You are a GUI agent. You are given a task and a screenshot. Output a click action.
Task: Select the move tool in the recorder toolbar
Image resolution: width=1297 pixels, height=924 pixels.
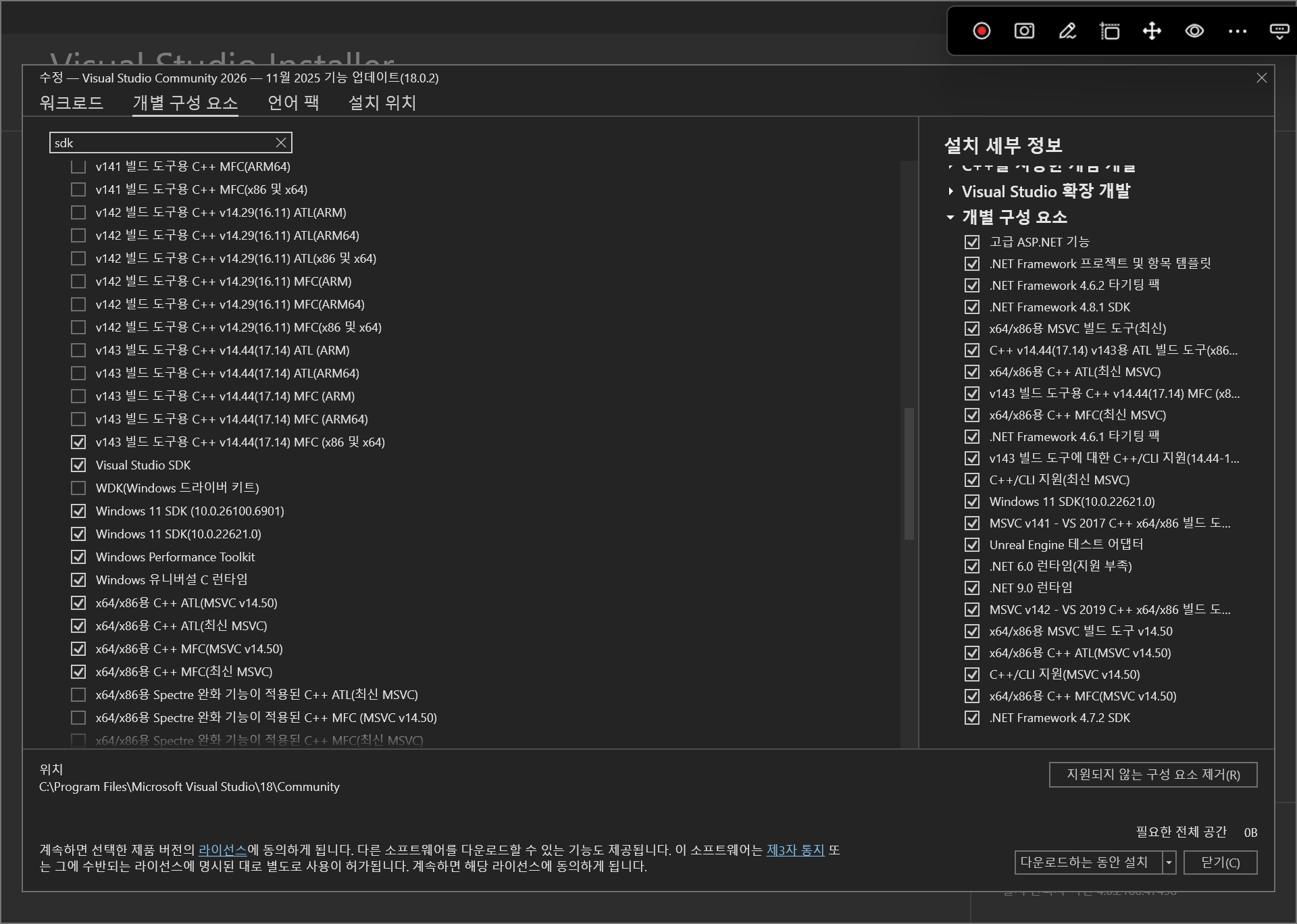click(x=1152, y=31)
